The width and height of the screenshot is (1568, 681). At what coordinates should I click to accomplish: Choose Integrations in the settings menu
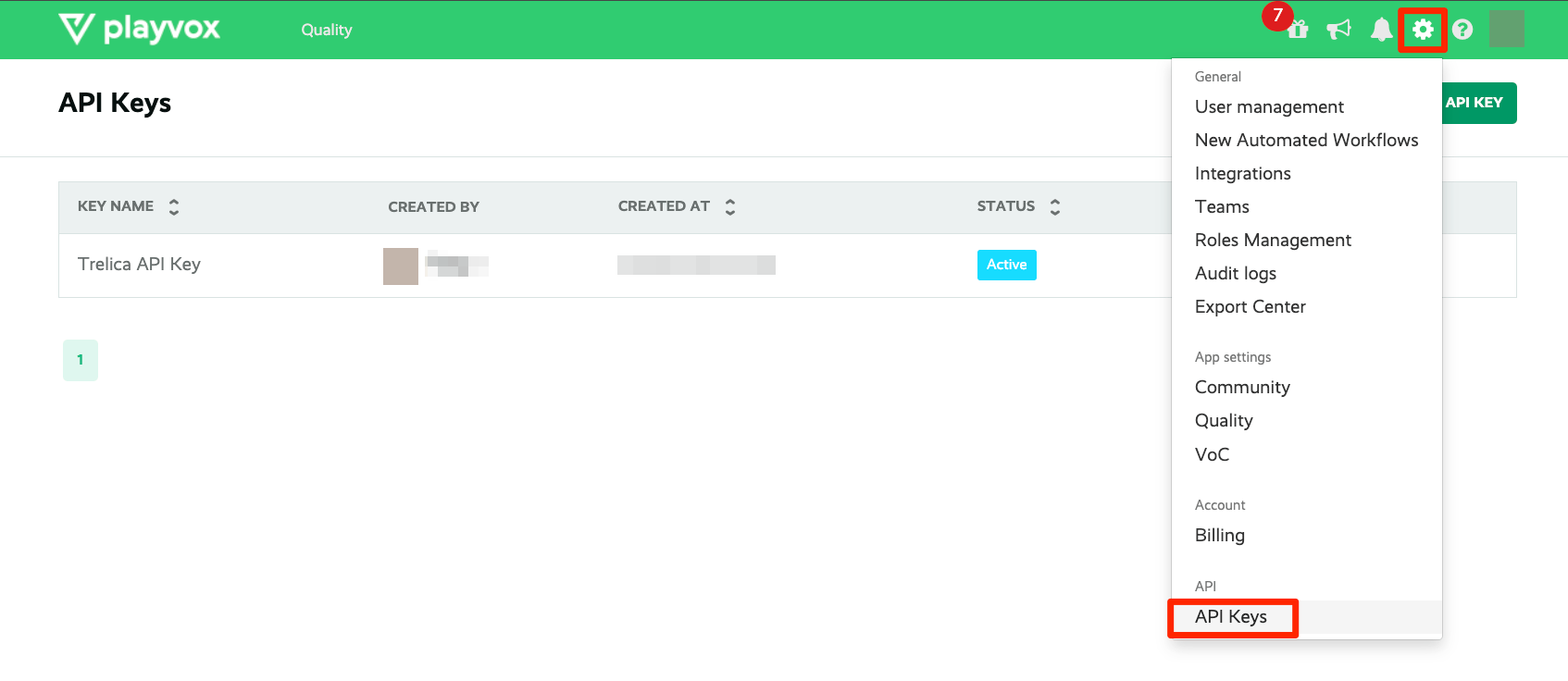click(1242, 174)
